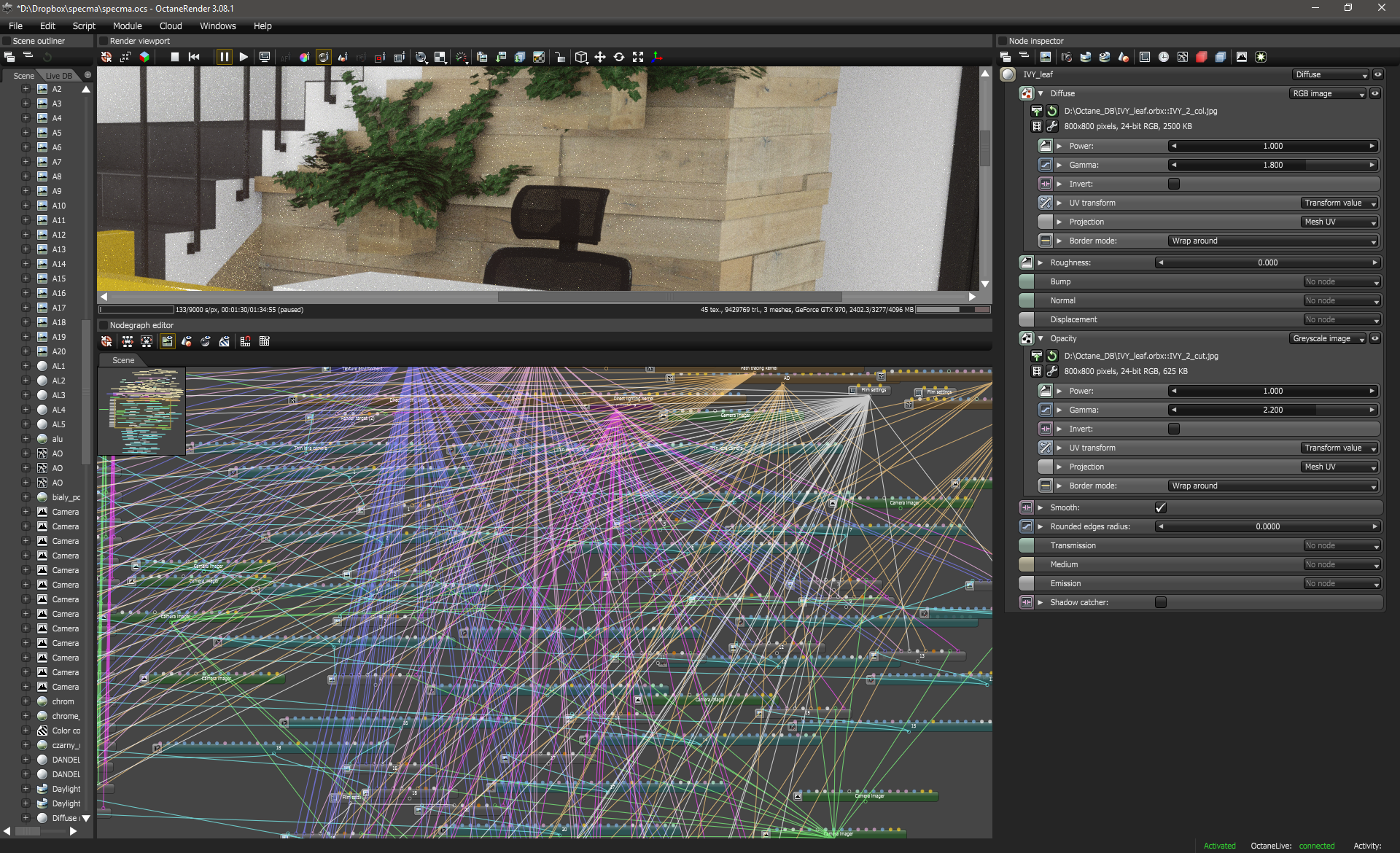
Task: Click the move gizmo cross-arrows icon
Action: click(x=600, y=57)
